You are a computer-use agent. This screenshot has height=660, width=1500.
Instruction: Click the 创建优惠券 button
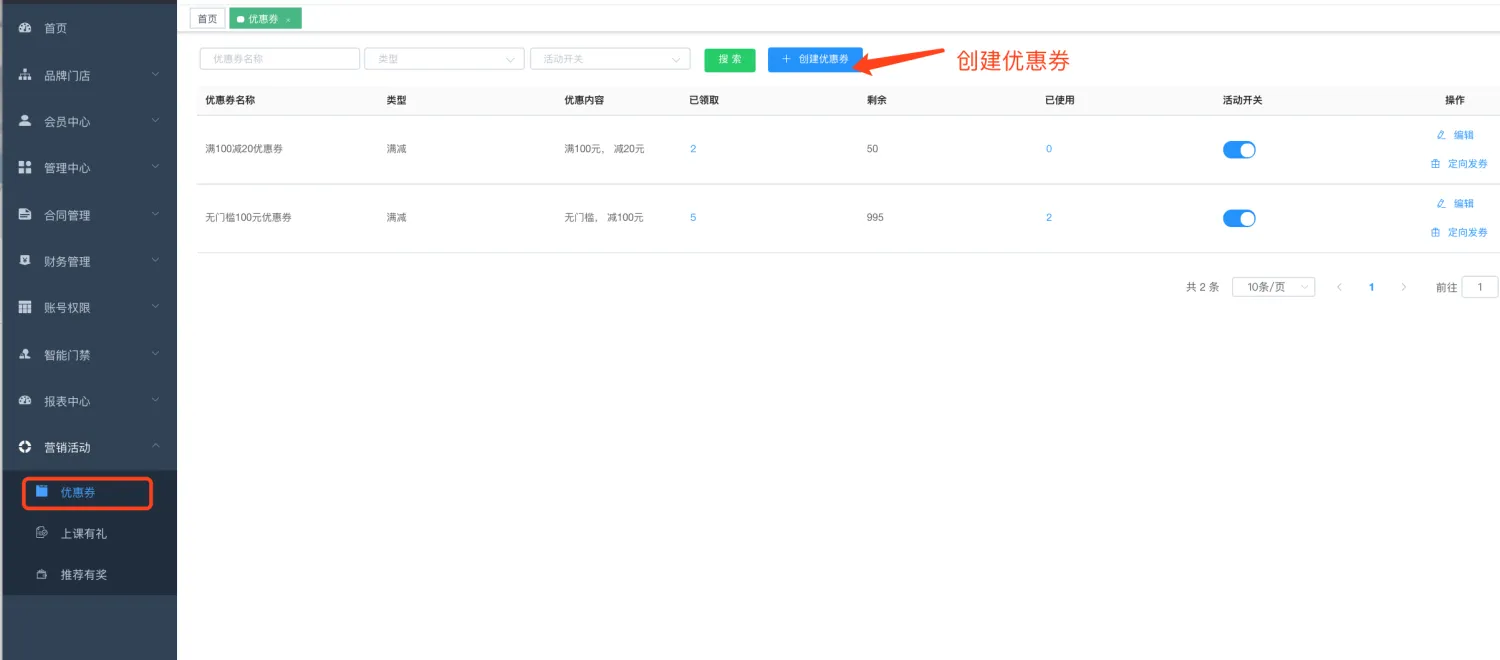point(815,59)
